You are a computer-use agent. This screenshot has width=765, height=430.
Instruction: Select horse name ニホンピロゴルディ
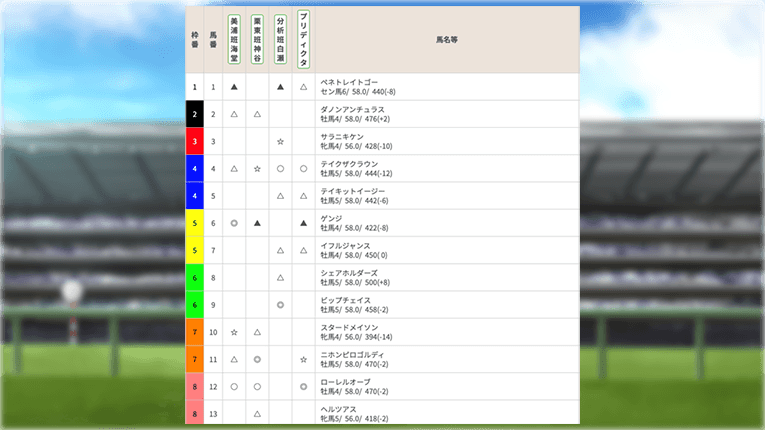(353, 355)
